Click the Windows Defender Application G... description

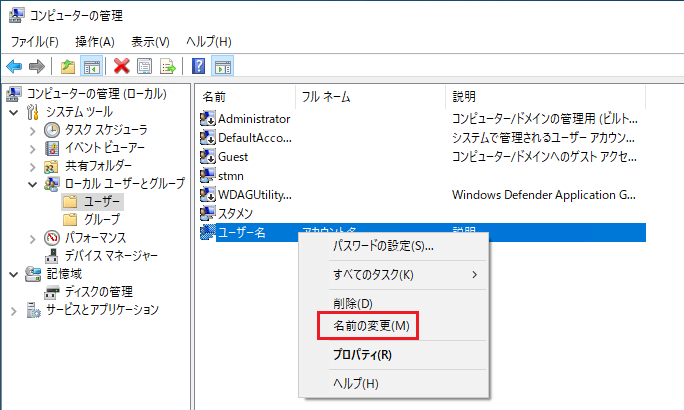[544, 195]
